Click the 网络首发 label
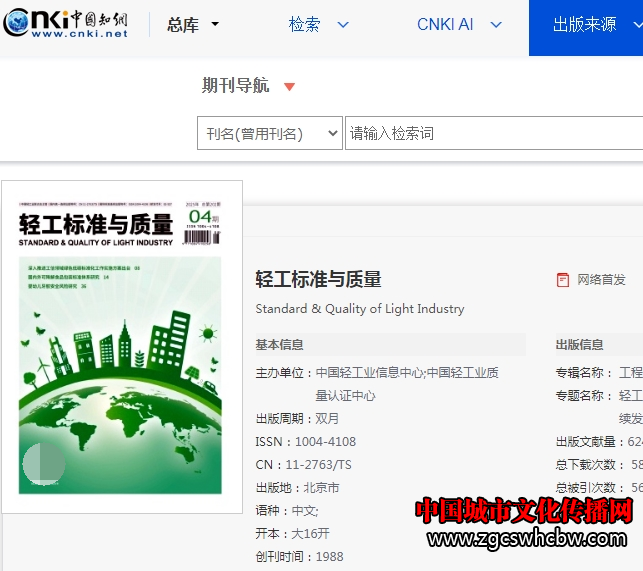Viewport: 643px width, 571px height. 601,280
